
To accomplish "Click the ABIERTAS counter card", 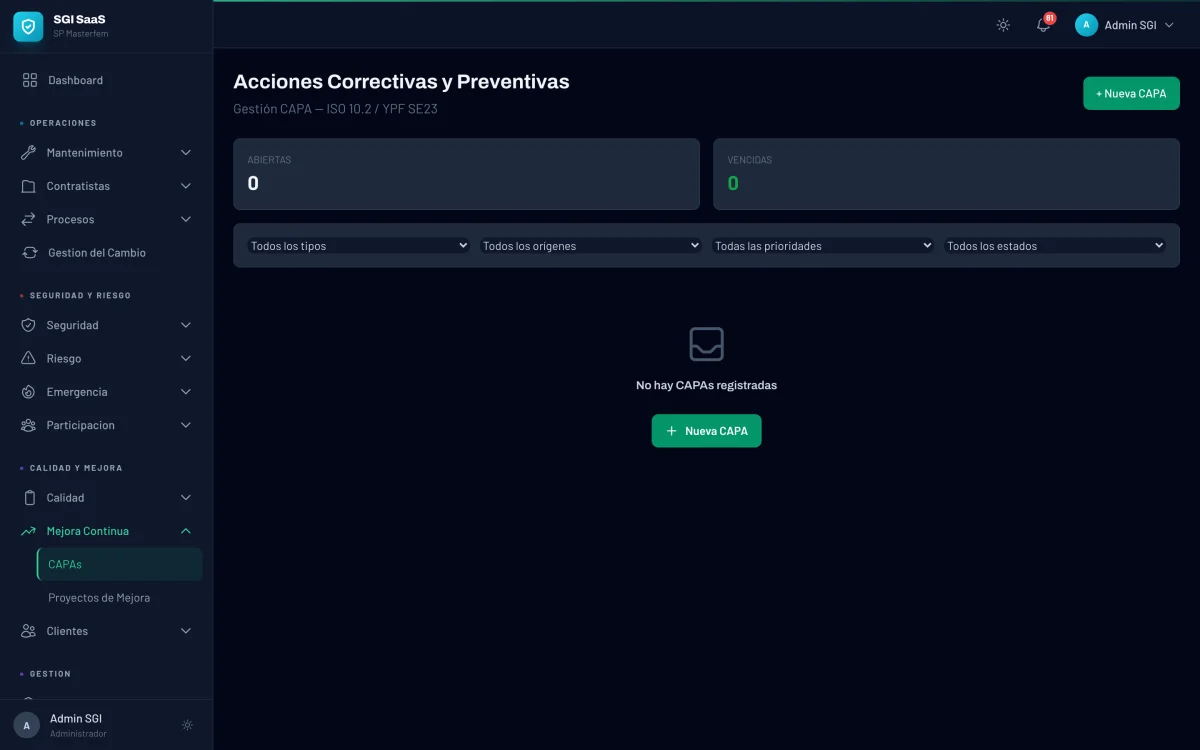I will tap(467, 173).
